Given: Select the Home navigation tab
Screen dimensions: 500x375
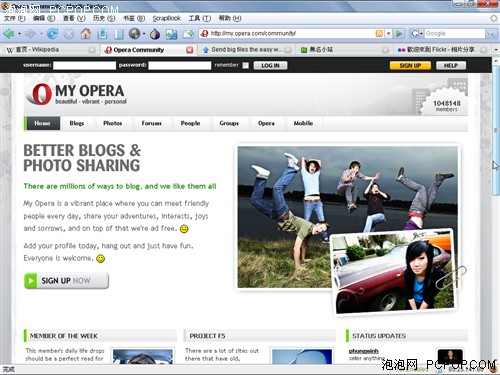Looking at the screenshot, I should coord(42,123).
